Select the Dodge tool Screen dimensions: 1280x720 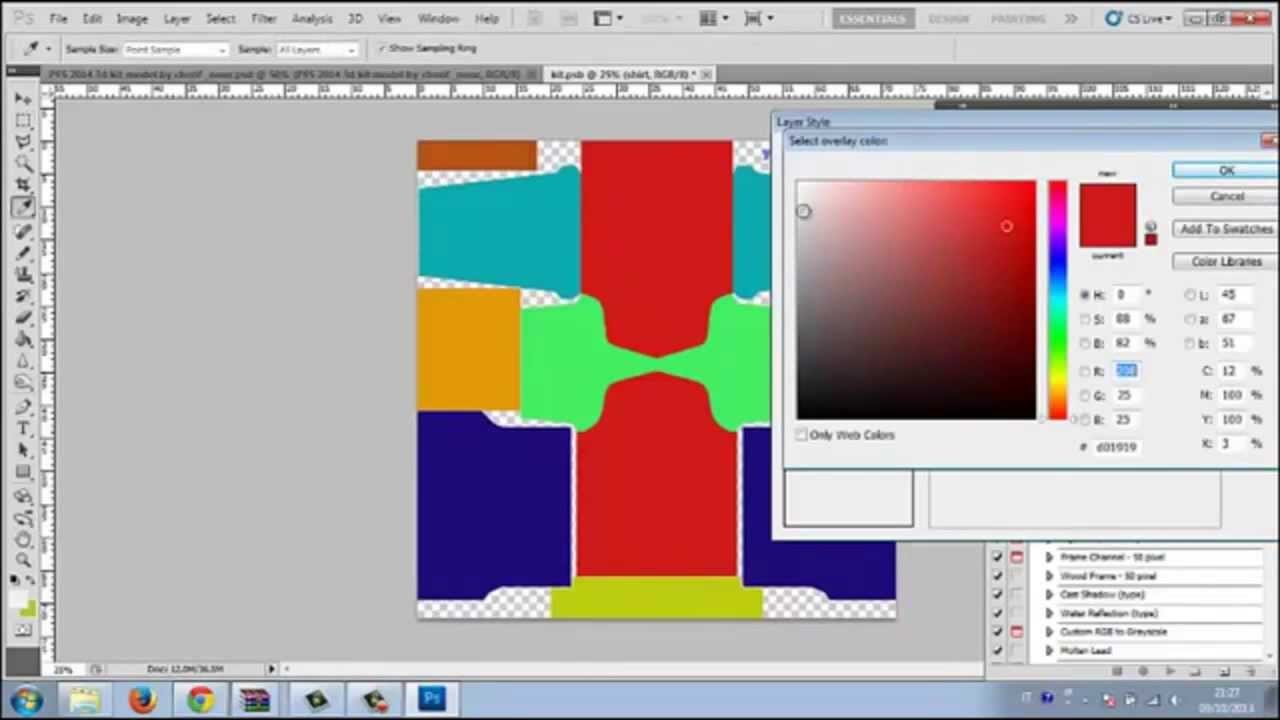tap(23, 384)
